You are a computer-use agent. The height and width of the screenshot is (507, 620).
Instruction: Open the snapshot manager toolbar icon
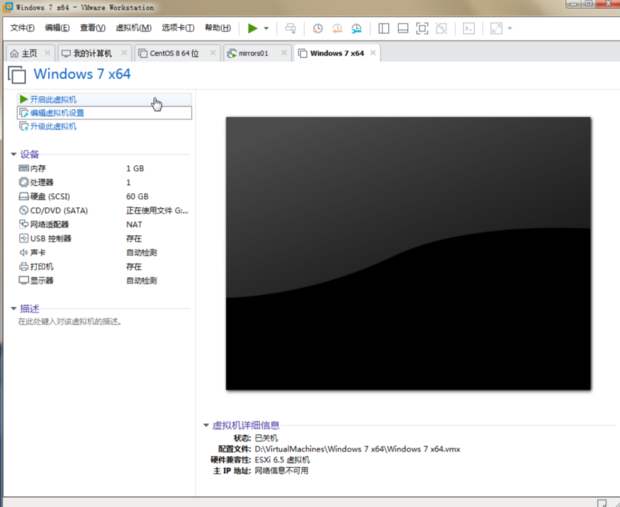[356, 28]
